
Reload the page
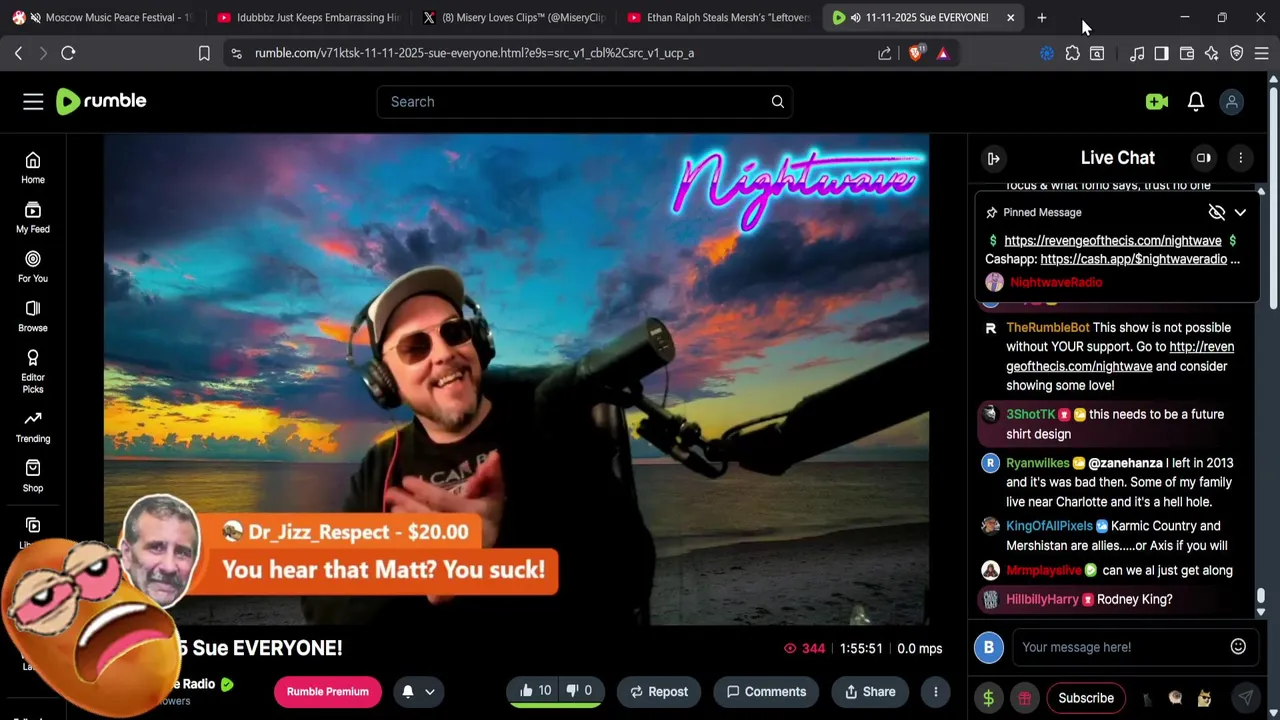pyautogui.click(x=68, y=53)
